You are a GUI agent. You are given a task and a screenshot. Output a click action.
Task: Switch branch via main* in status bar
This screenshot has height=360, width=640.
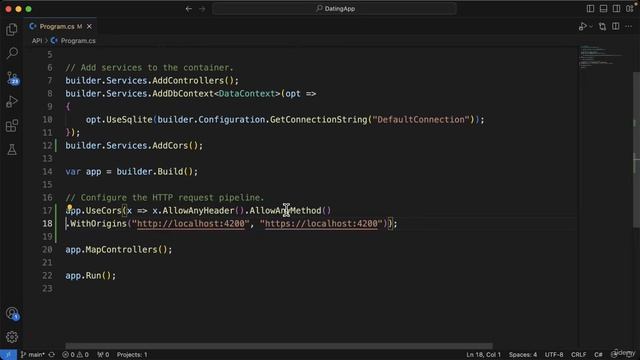33,355
